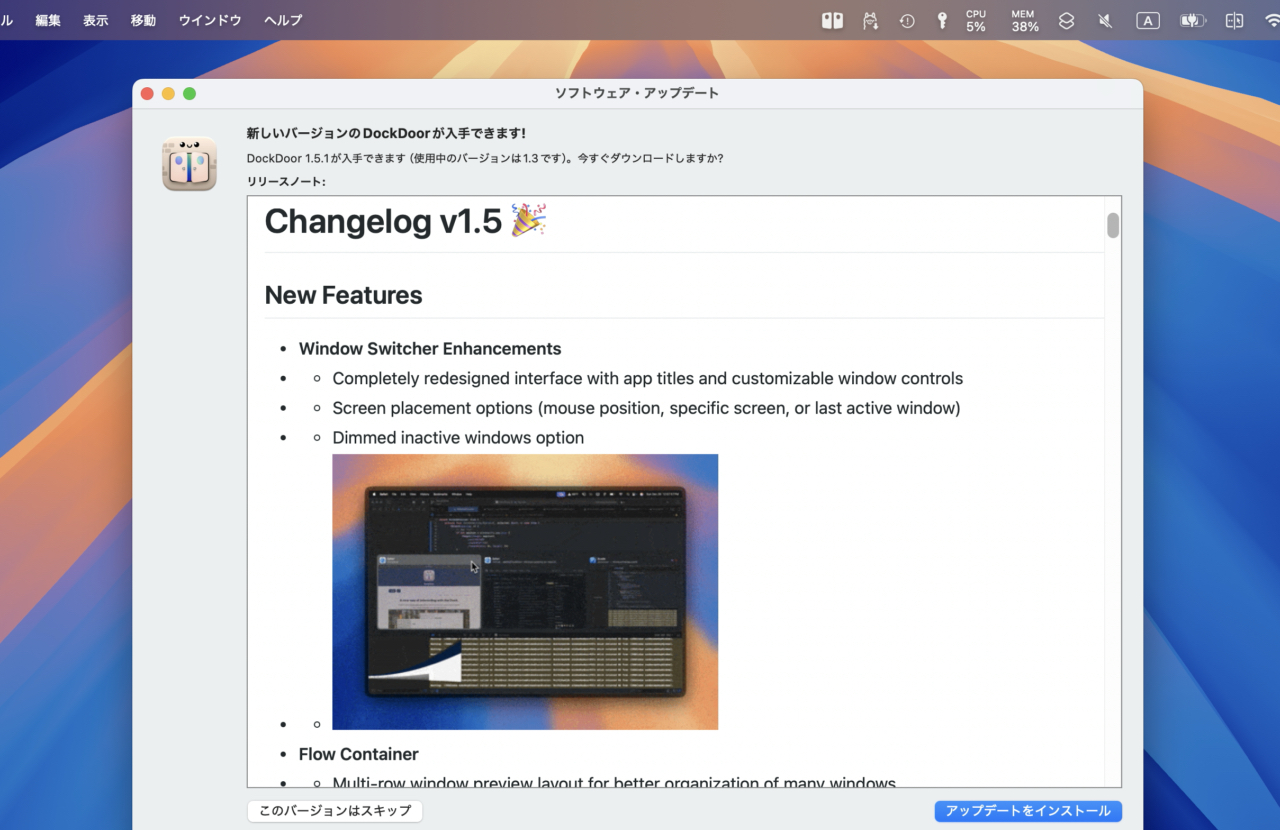Click the 'Screen placement options' line

pos(646,408)
